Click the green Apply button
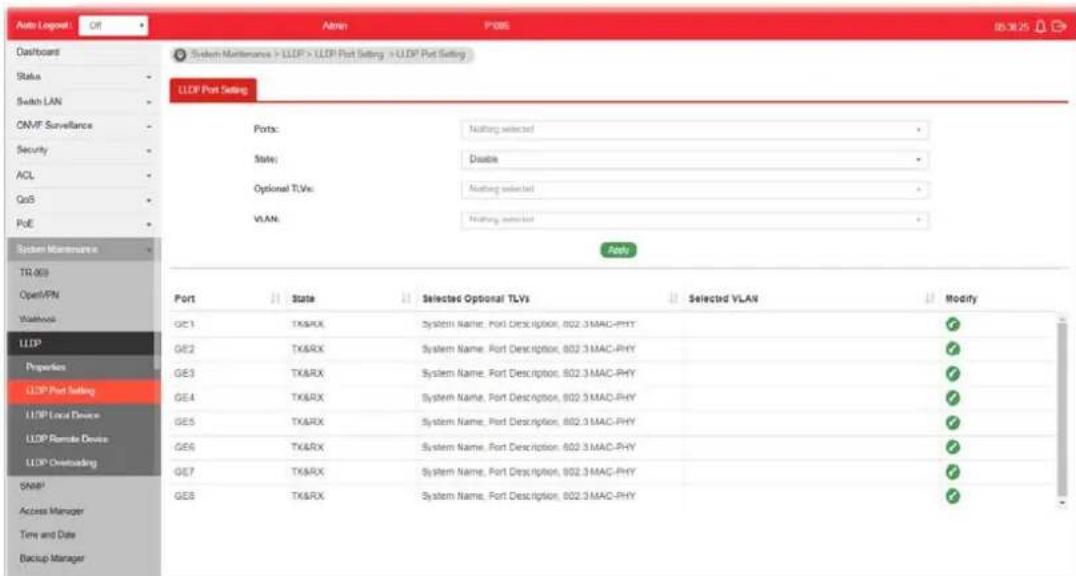 tap(618, 250)
